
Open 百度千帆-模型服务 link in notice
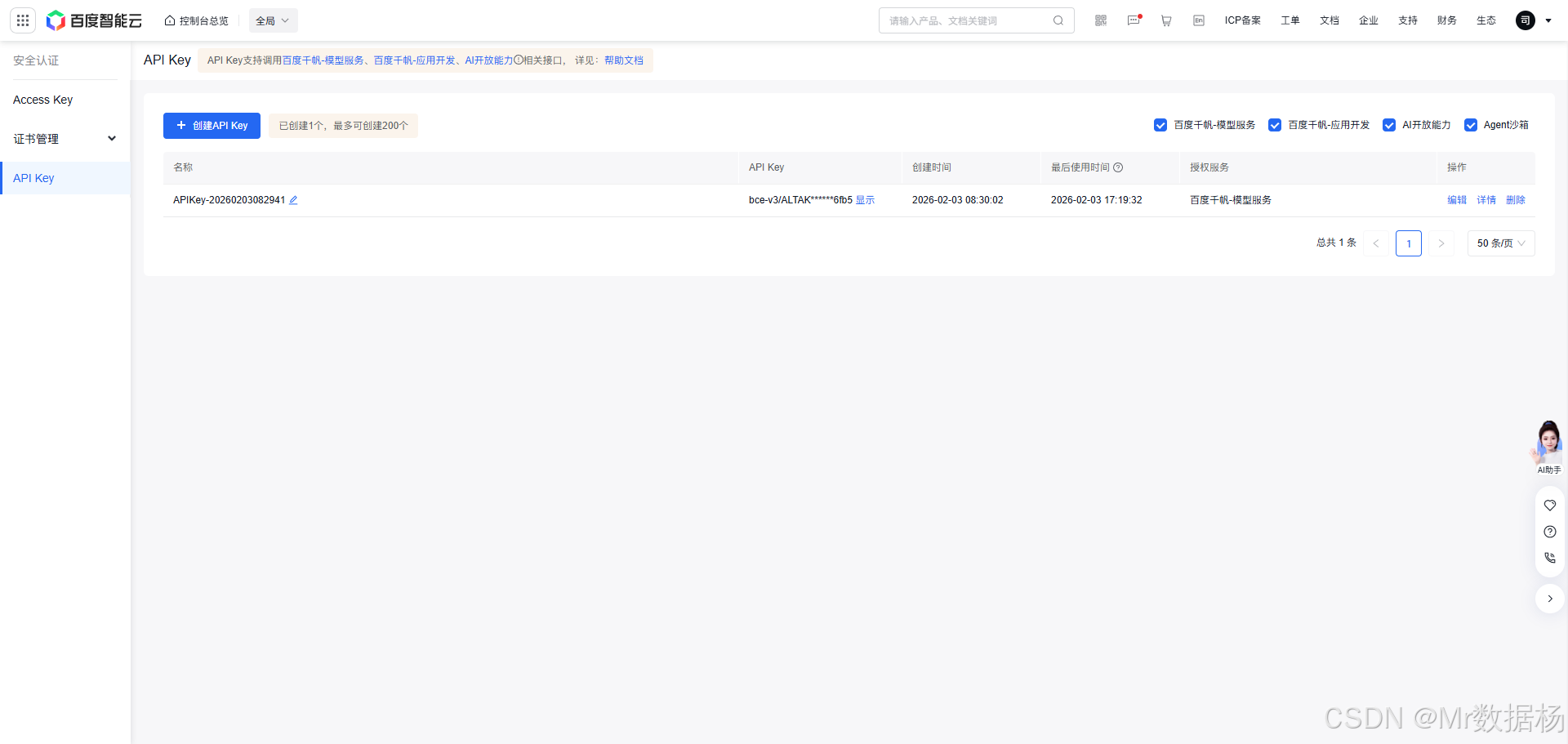click(x=323, y=60)
